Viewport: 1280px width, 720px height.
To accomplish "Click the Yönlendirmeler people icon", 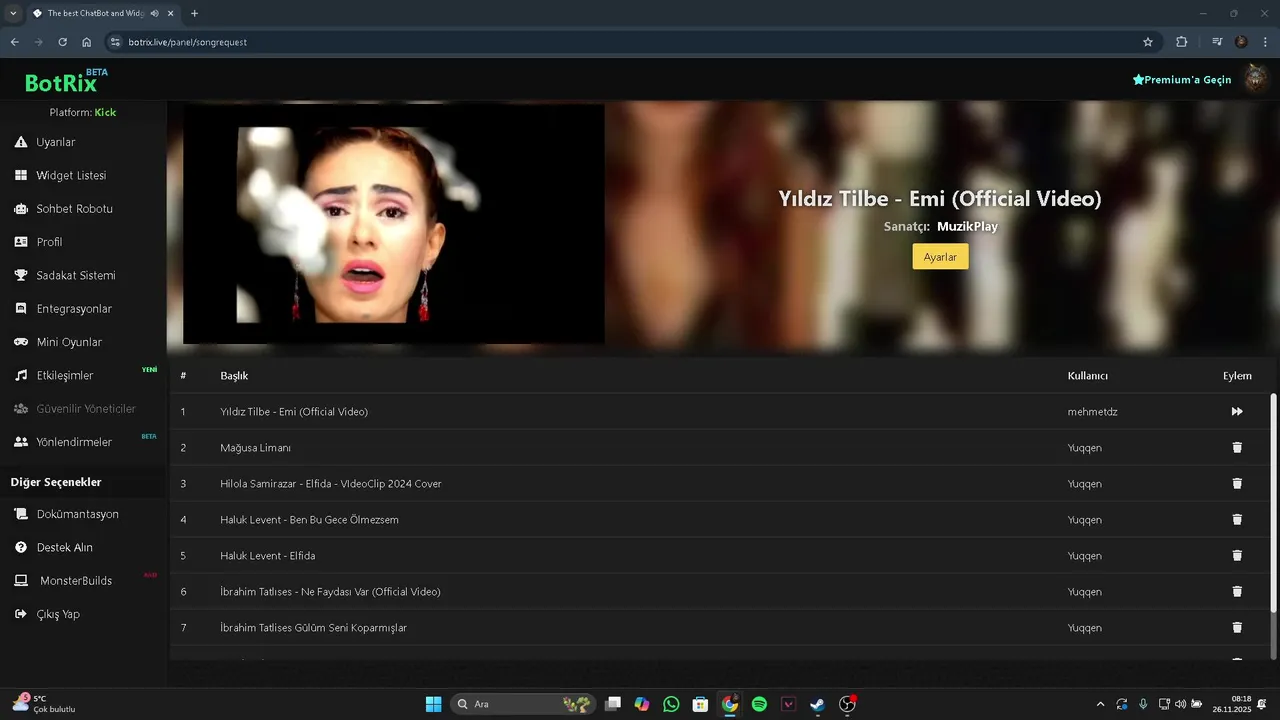I will tap(21, 442).
